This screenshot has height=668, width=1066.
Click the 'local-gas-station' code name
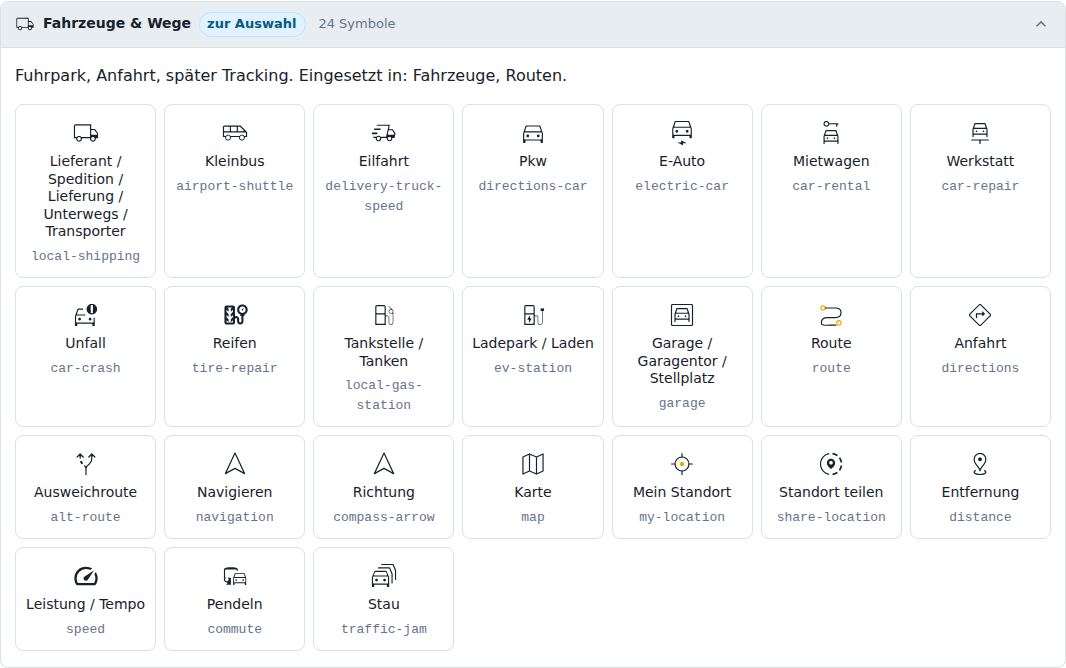(x=383, y=395)
